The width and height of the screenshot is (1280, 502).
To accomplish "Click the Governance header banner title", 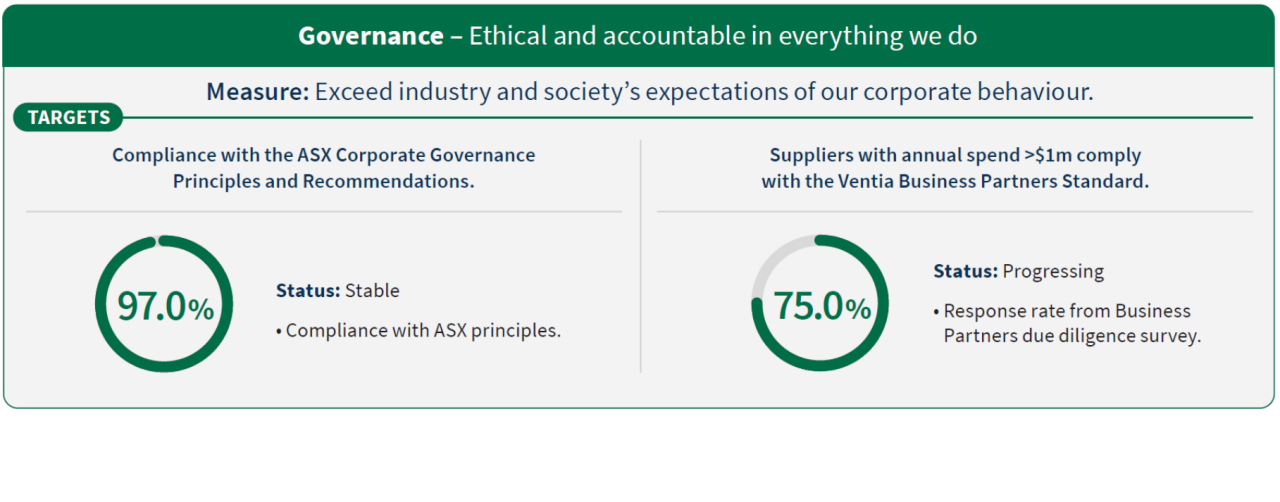I will click(637, 37).
